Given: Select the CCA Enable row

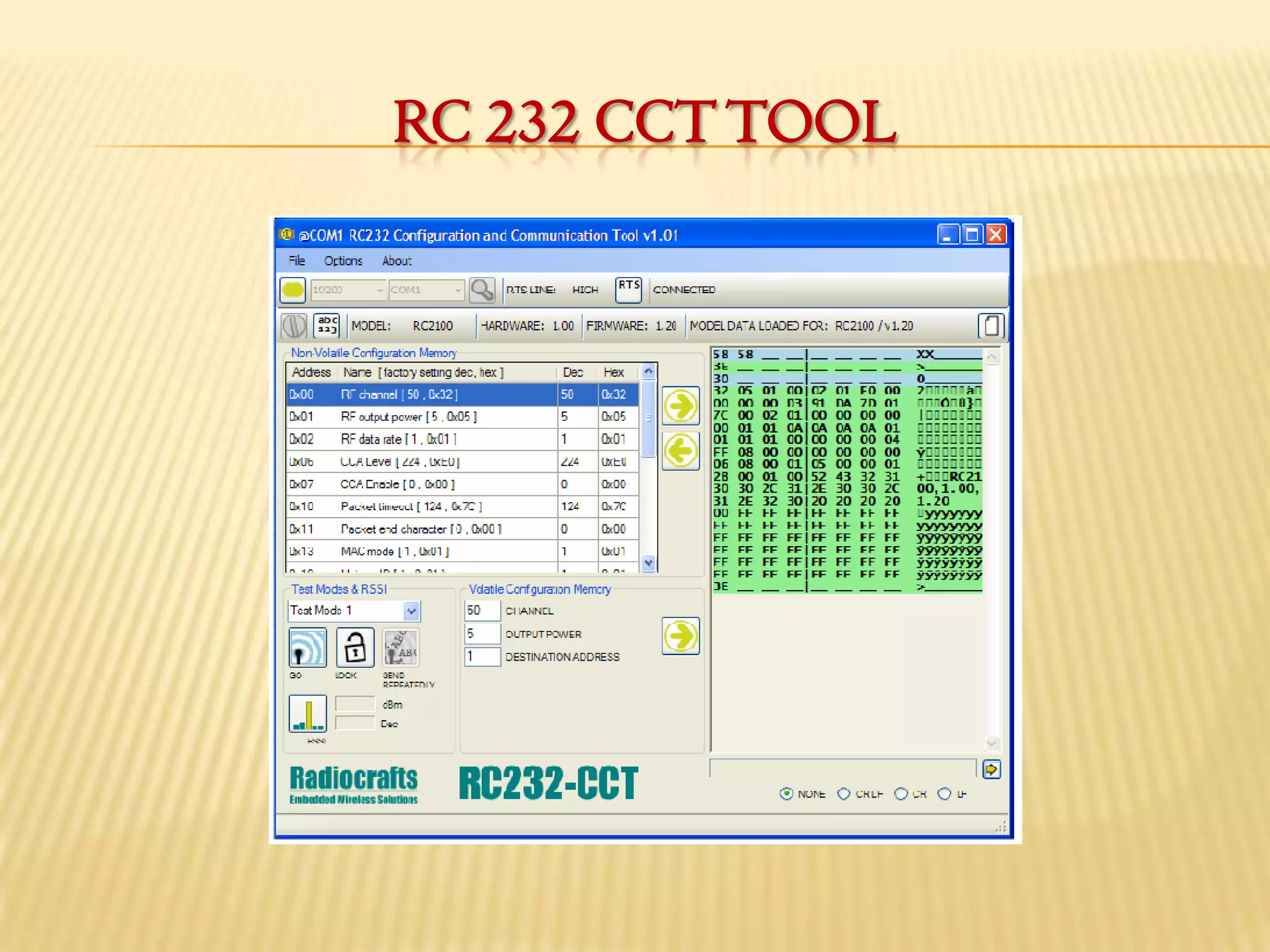Looking at the screenshot, I should [463, 484].
